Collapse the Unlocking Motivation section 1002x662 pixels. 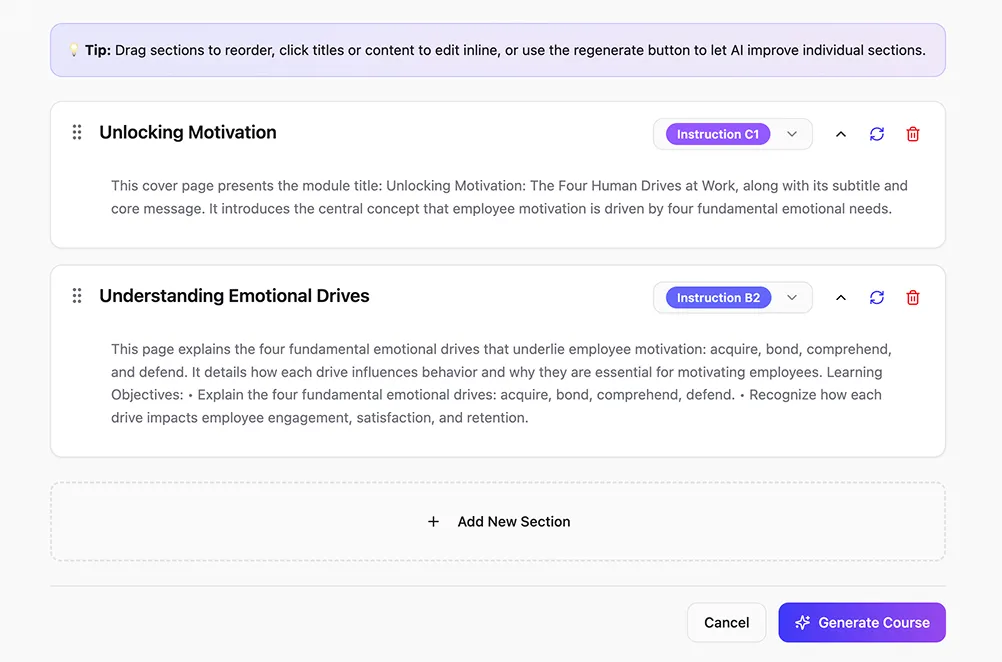pos(841,134)
